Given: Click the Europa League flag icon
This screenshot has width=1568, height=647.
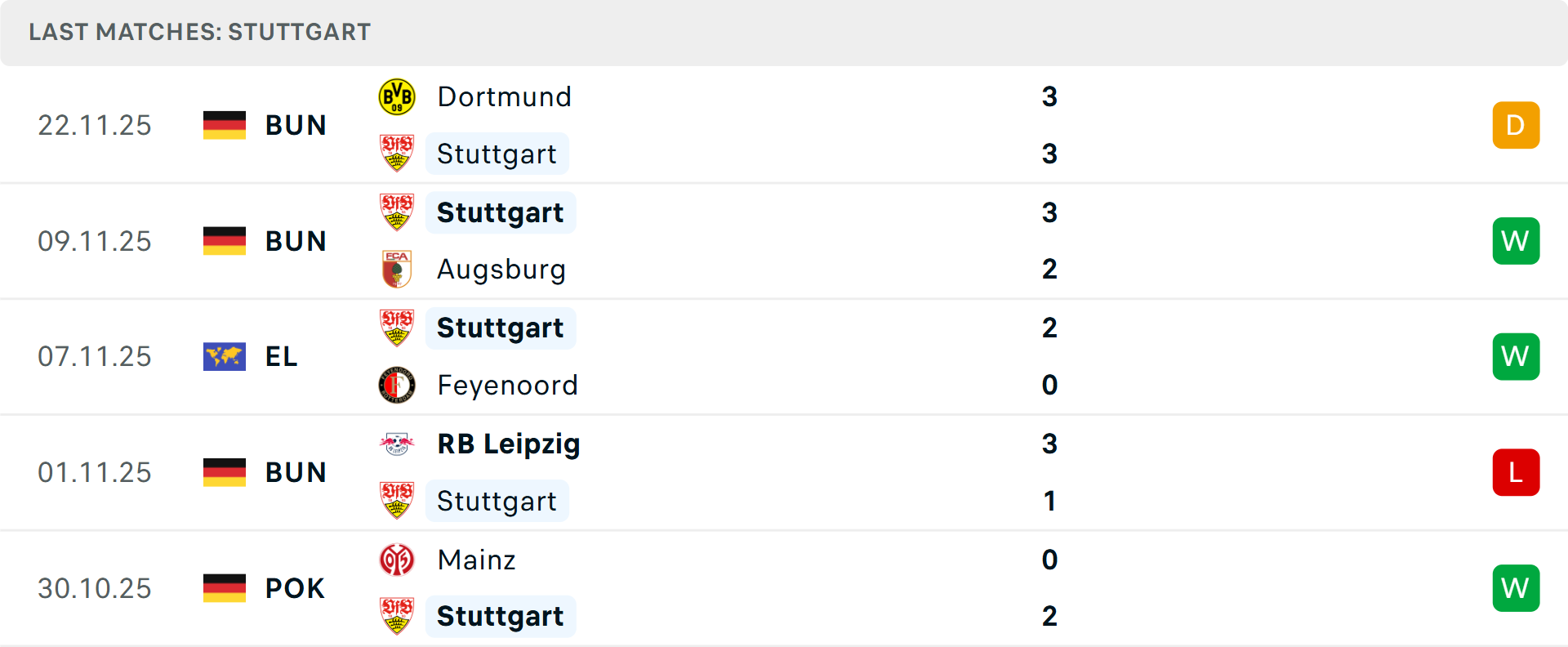Looking at the screenshot, I should coord(225,357).
